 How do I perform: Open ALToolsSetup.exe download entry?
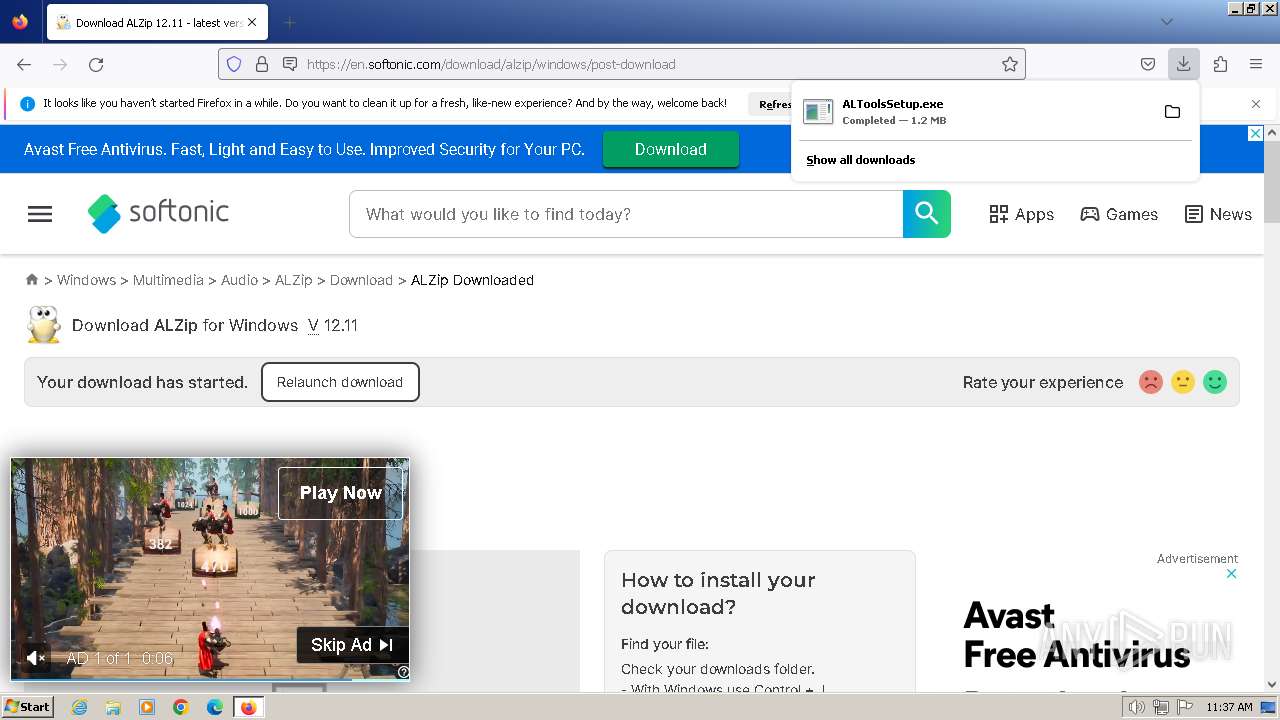coord(975,111)
